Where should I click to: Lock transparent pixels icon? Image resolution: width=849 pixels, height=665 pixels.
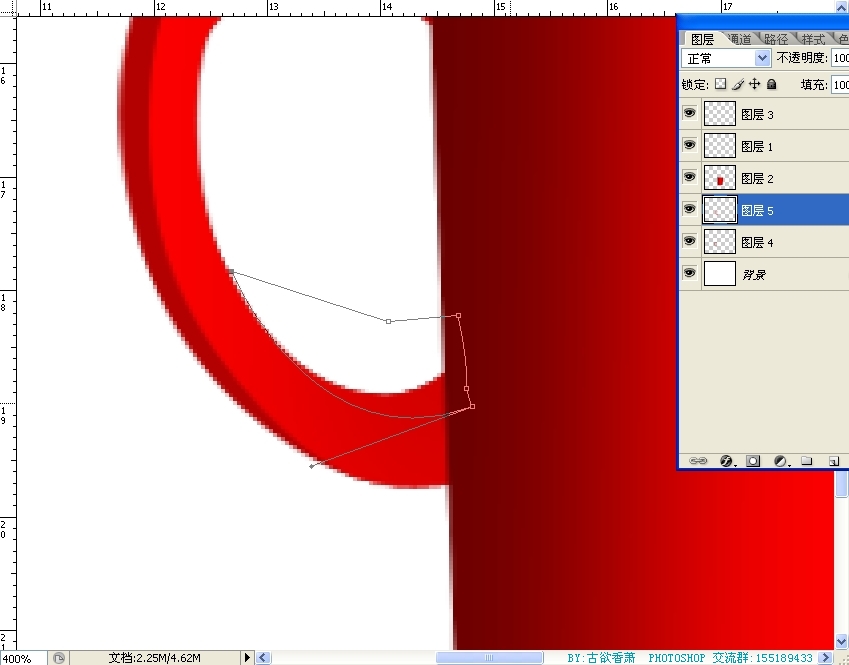click(x=720, y=85)
